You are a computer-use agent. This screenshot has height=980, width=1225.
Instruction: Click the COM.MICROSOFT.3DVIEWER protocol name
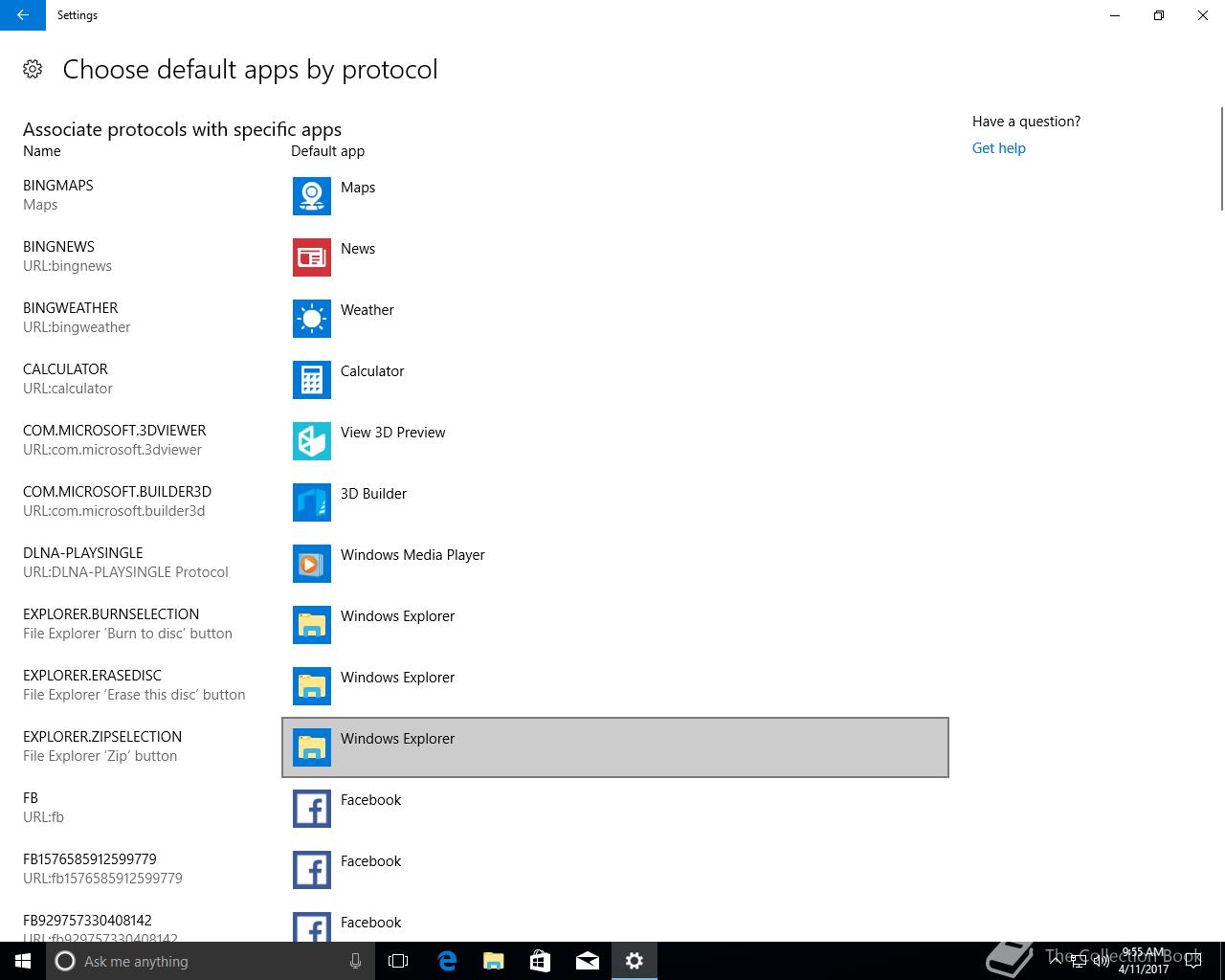click(115, 431)
